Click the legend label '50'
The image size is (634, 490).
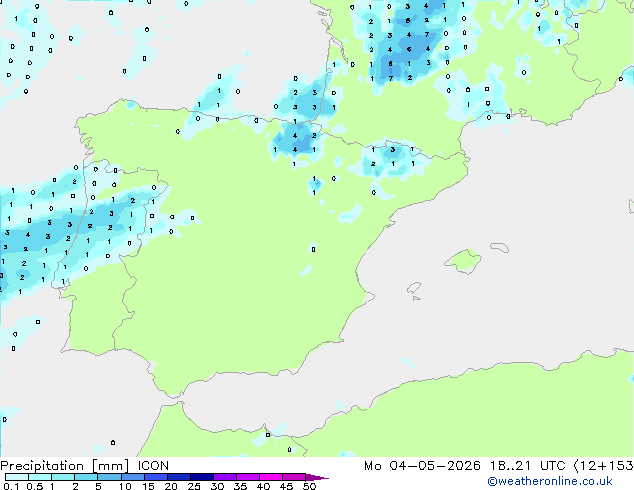tap(309, 486)
